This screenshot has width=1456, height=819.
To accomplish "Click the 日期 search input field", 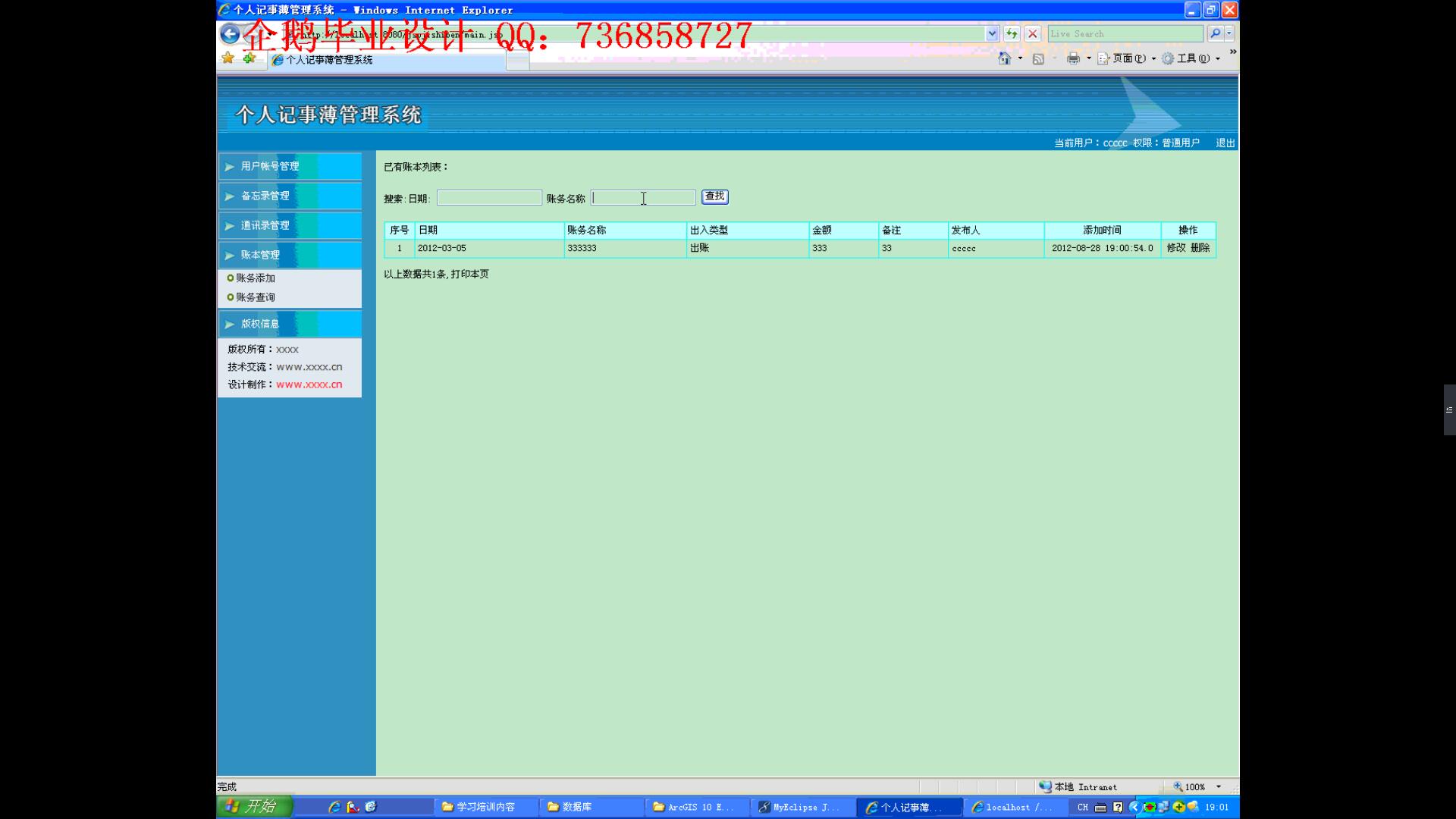I will coord(489,198).
